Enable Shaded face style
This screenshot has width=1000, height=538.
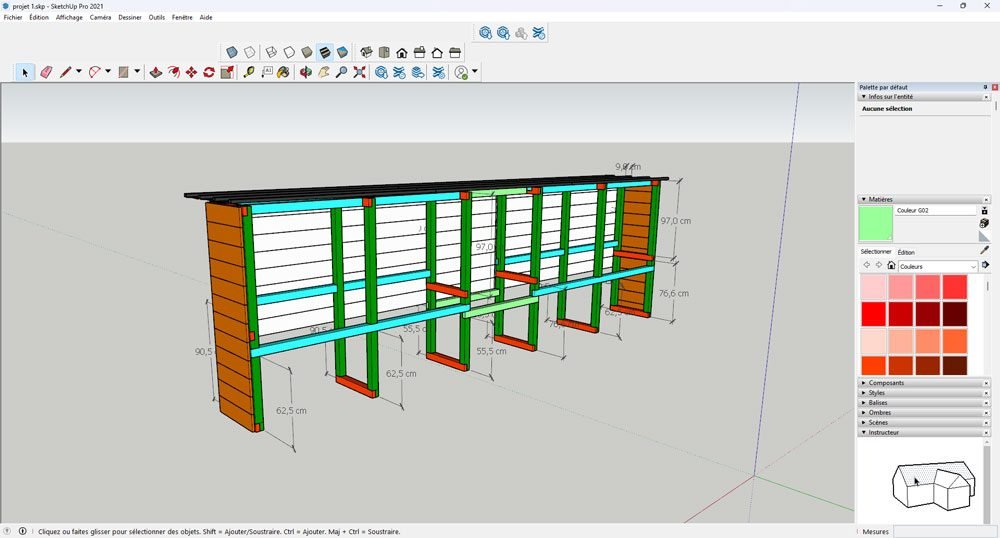(307, 52)
